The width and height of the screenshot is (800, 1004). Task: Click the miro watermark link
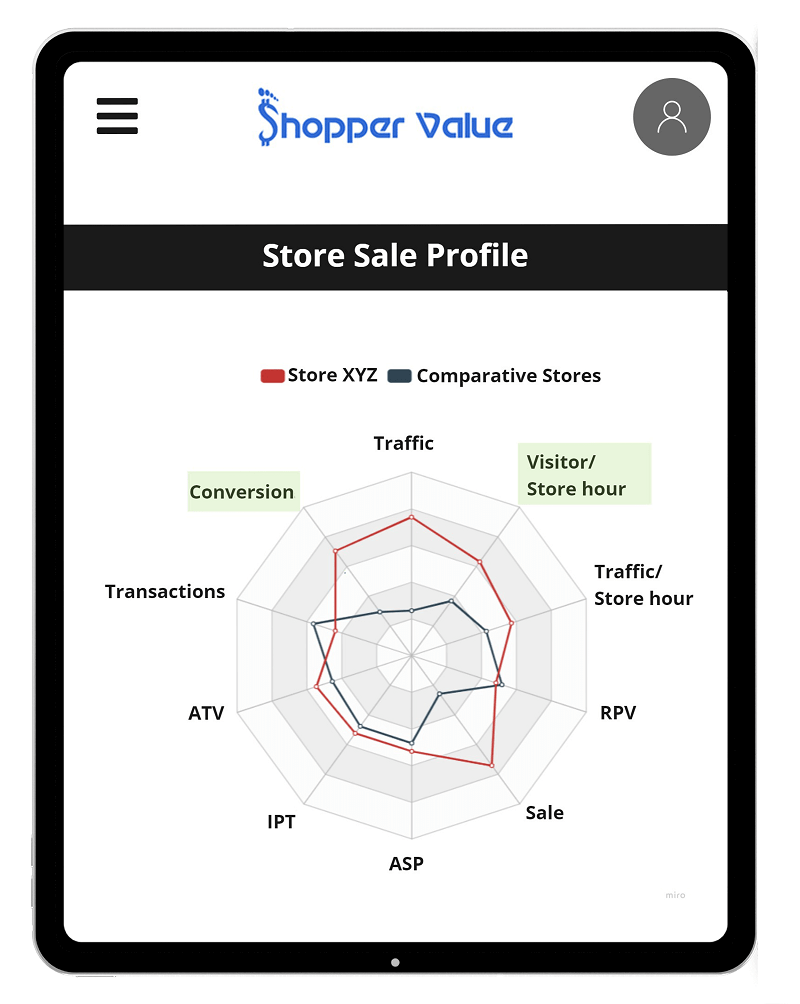click(675, 895)
